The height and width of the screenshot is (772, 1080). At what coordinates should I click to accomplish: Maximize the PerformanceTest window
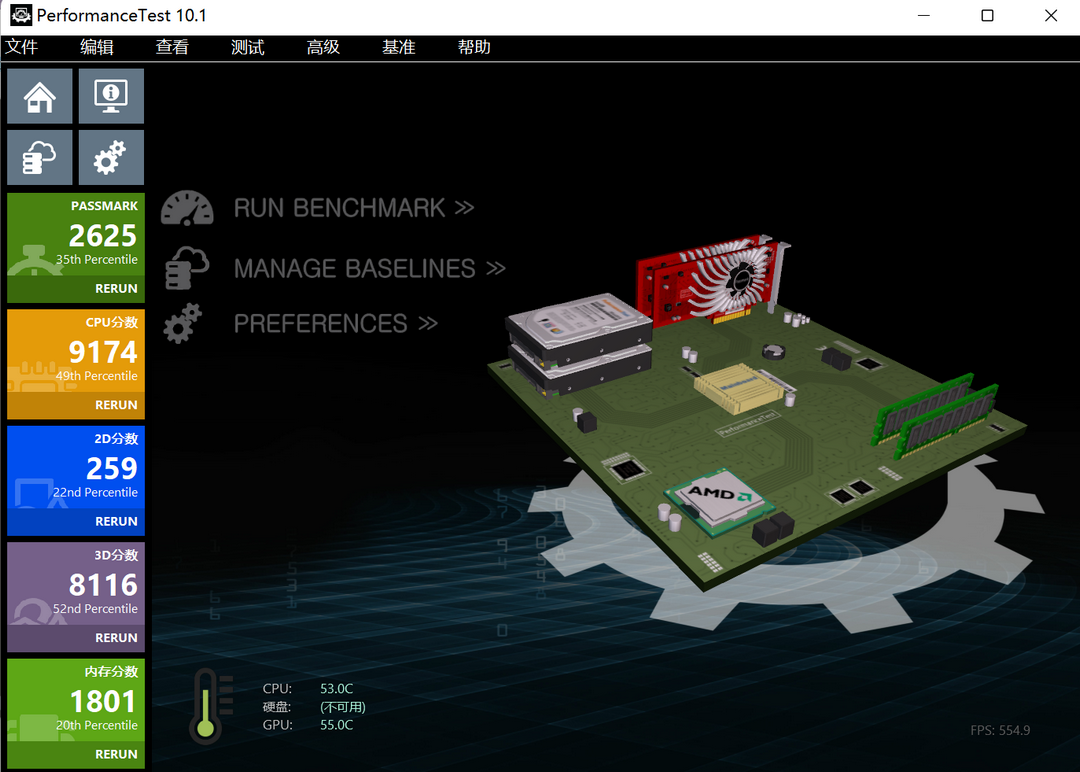coord(987,15)
